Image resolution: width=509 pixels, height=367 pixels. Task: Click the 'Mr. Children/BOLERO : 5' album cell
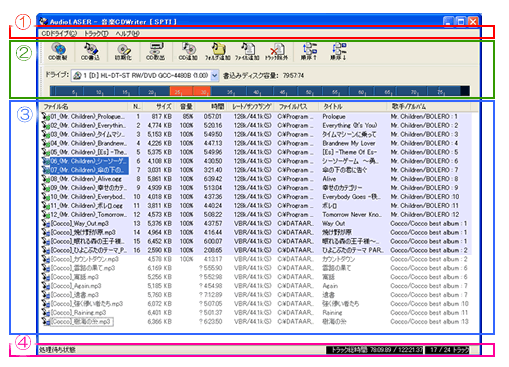coord(424,152)
